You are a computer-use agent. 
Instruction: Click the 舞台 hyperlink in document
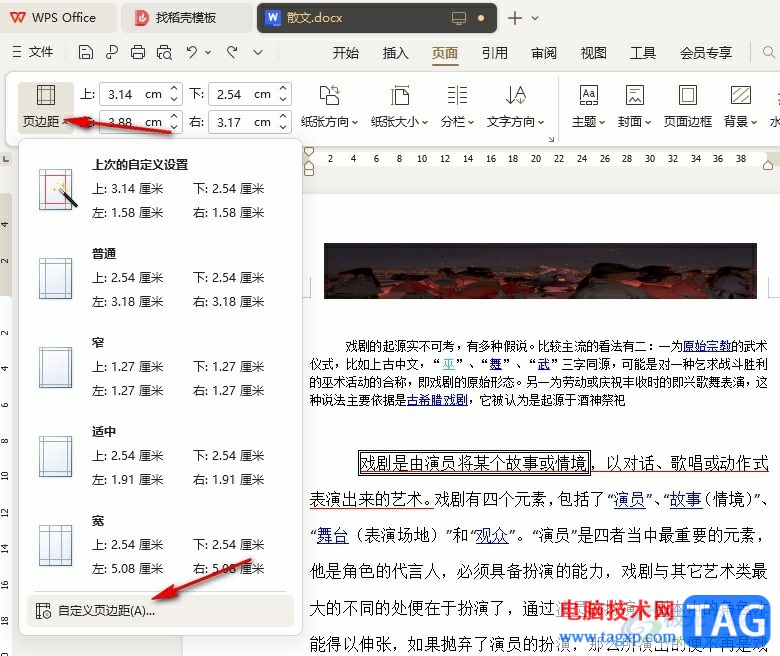click(332, 536)
